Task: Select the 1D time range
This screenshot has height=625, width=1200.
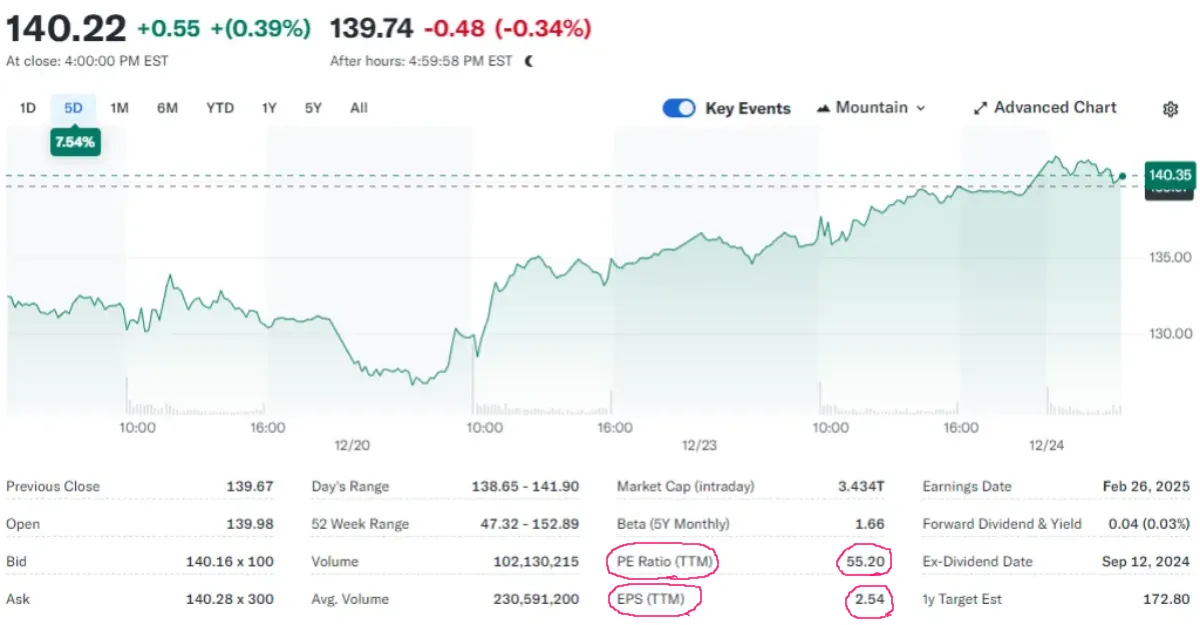Action: 28,108
